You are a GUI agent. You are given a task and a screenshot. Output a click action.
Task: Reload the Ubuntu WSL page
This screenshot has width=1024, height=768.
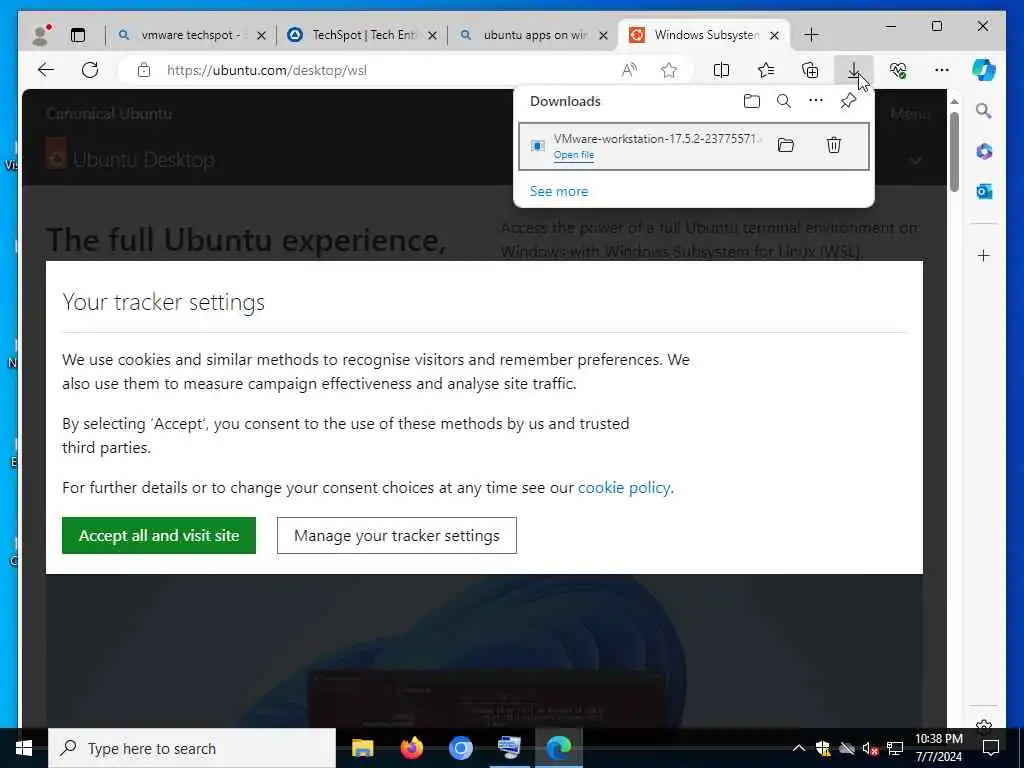90,70
